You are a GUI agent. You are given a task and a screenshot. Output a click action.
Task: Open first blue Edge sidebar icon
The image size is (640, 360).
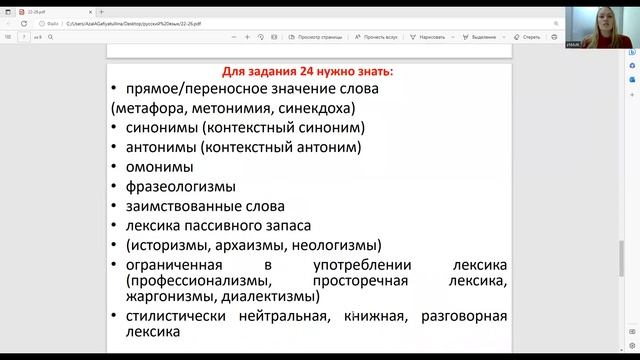(x=632, y=53)
